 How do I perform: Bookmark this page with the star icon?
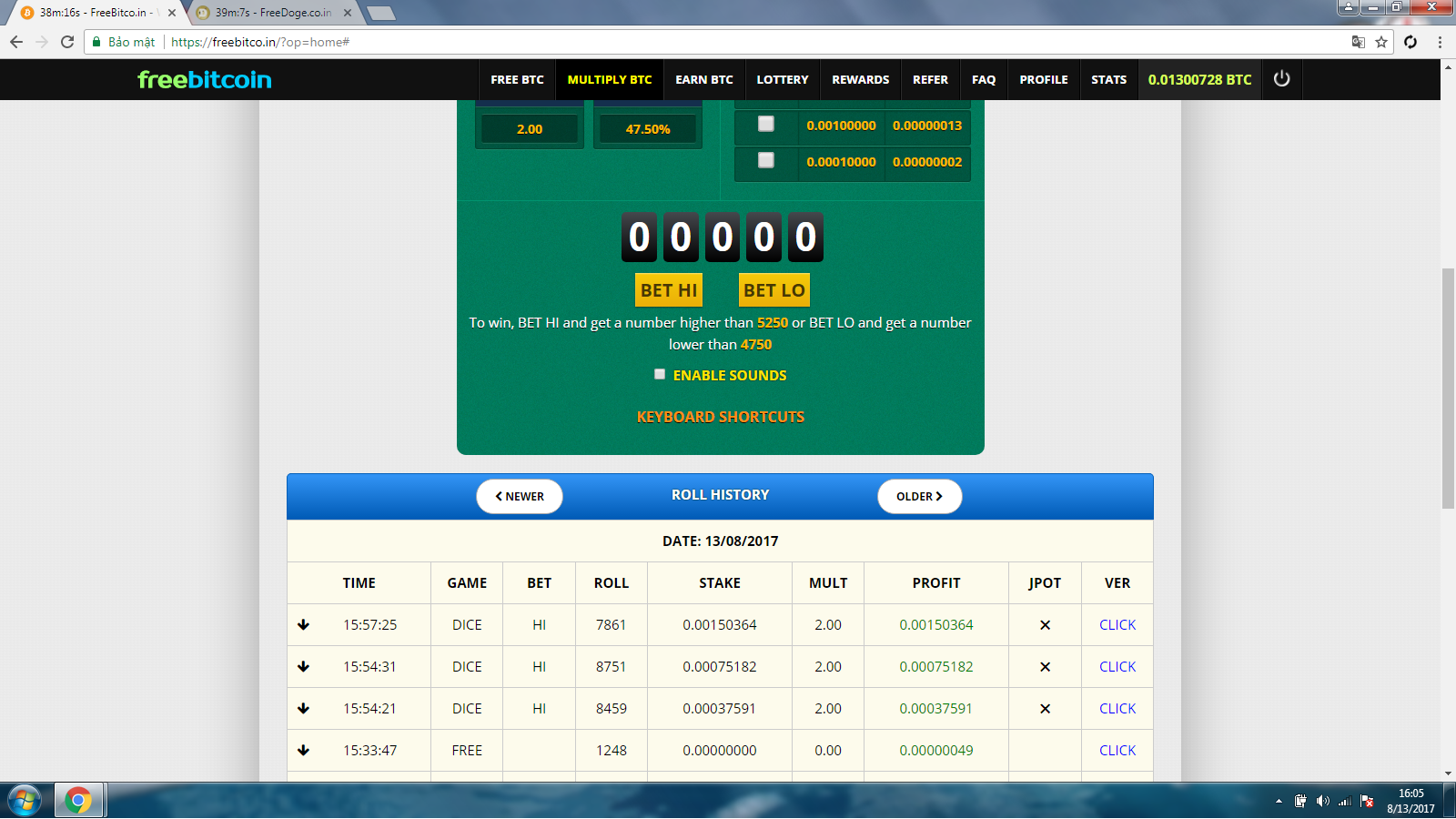pyautogui.click(x=1381, y=42)
